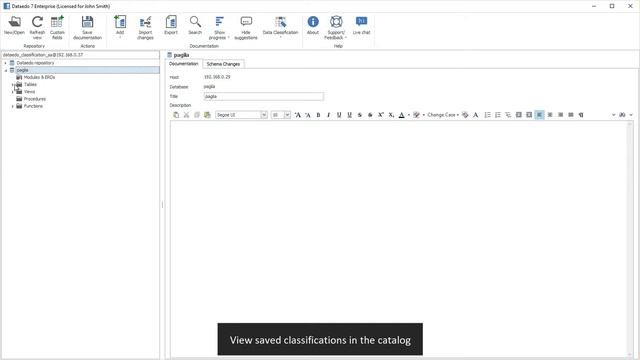Select the Views tree item label
This screenshot has width=640, height=360.
tap(29, 92)
